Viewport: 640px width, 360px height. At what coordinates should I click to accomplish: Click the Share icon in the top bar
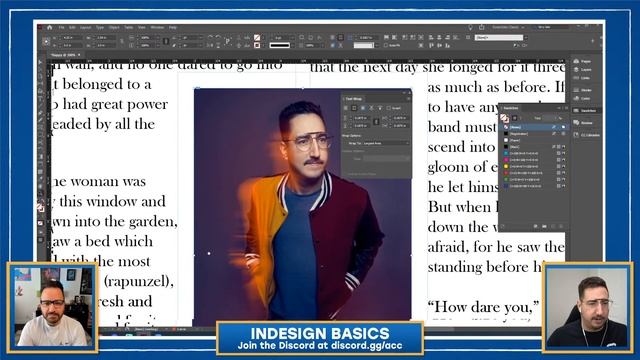coord(482,27)
